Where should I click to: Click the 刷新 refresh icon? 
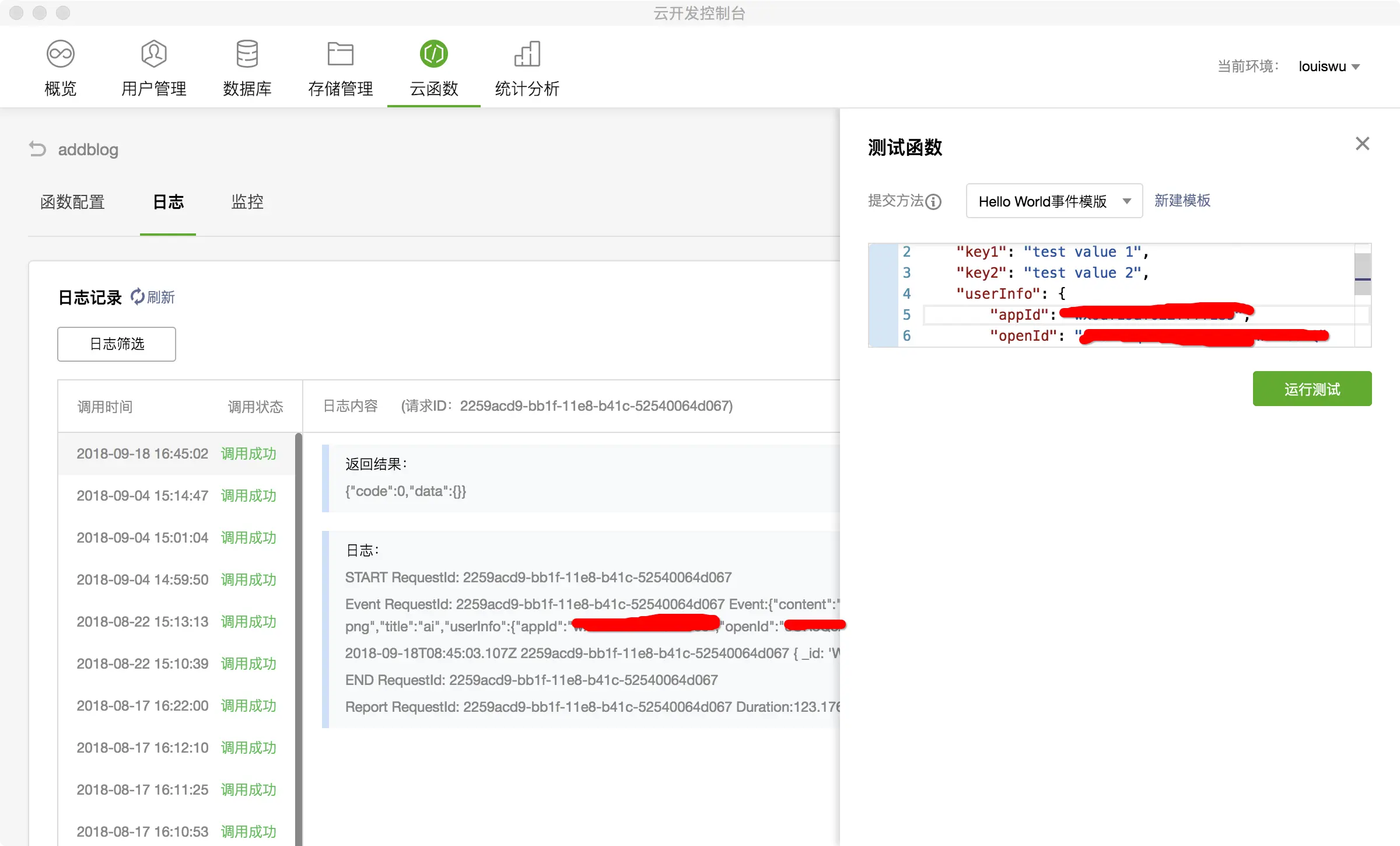coord(138,297)
